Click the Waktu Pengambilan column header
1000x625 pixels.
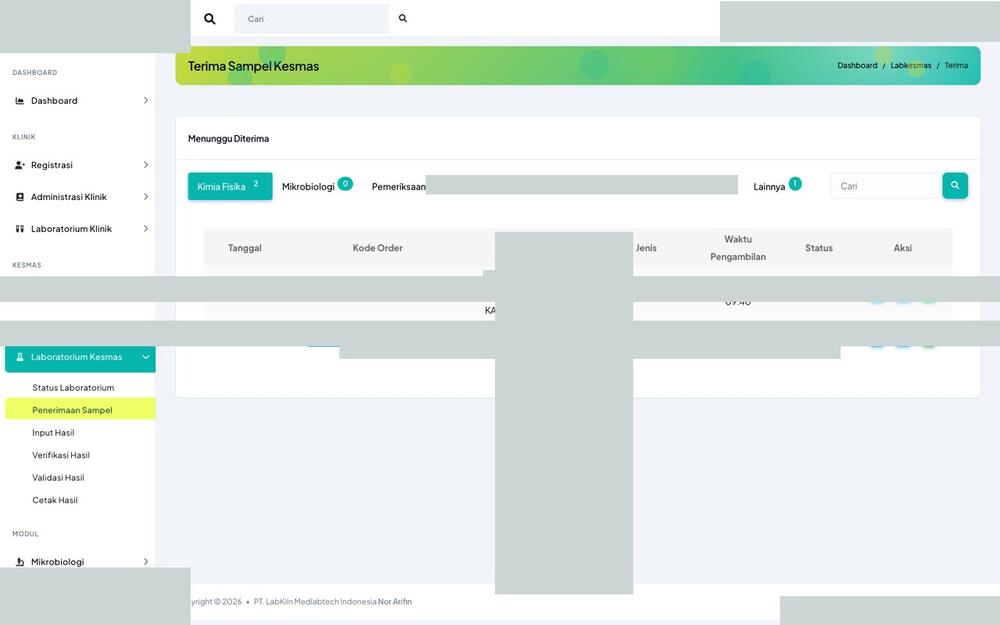(x=738, y=248)
